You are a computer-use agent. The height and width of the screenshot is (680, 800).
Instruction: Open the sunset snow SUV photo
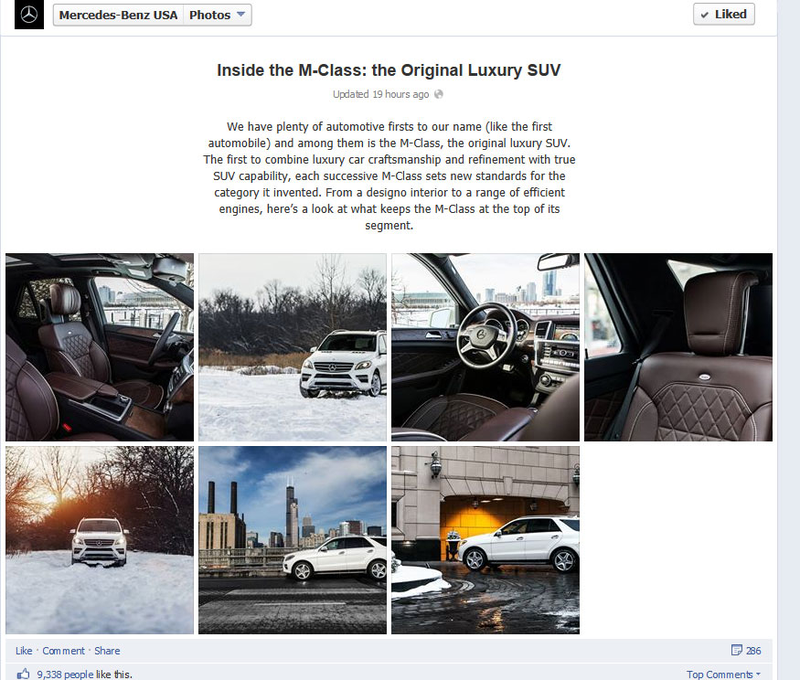pos(100,540)
